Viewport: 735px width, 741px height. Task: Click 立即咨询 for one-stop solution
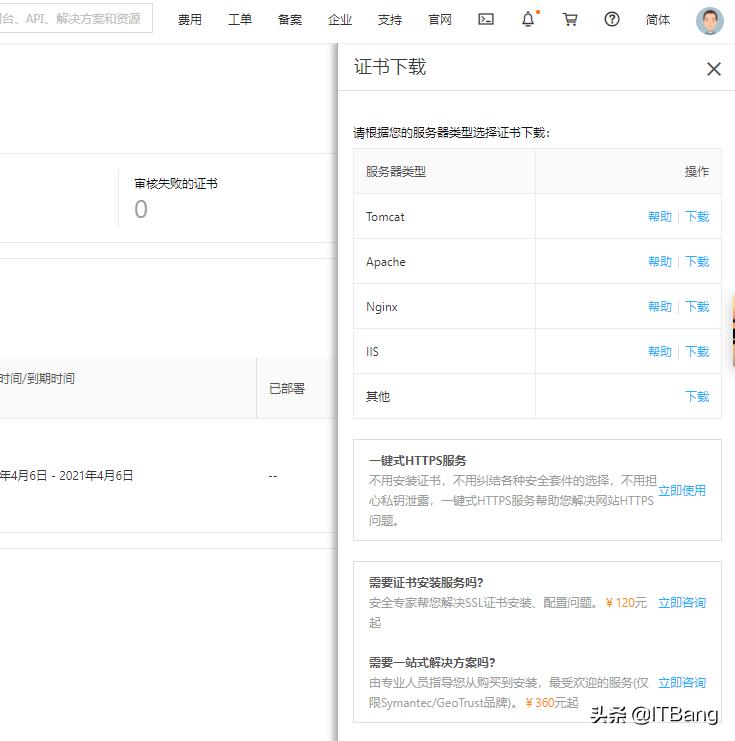(682, 682)
